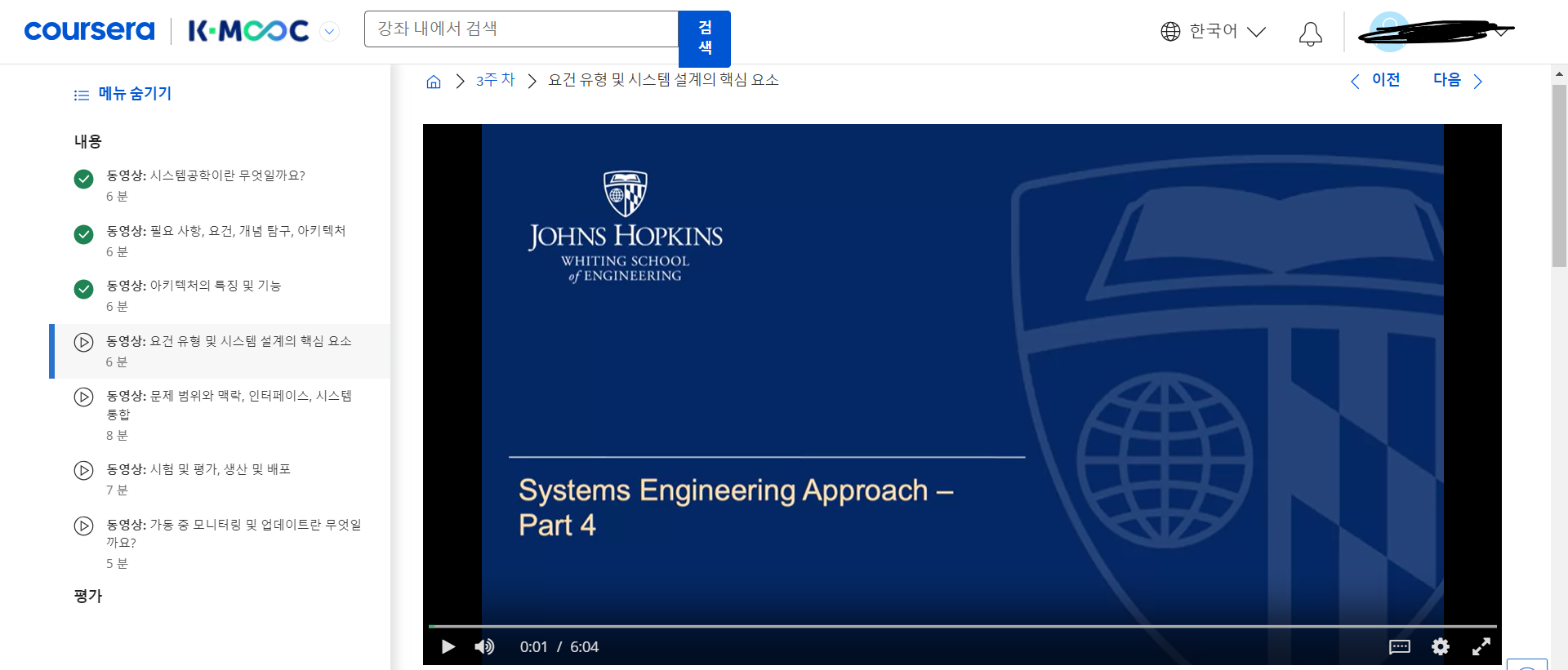
Task: Click completed checkmark for 필요 사항, 요건 video
Action: (83, 234)
